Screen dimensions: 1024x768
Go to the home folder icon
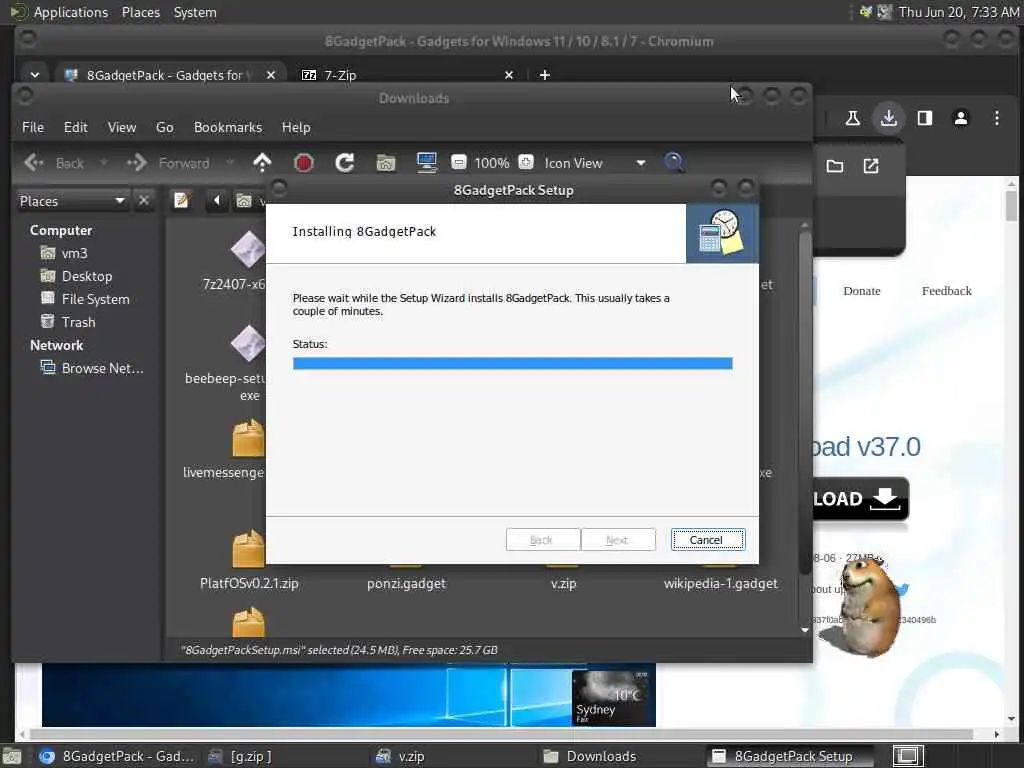pos(386,163)
